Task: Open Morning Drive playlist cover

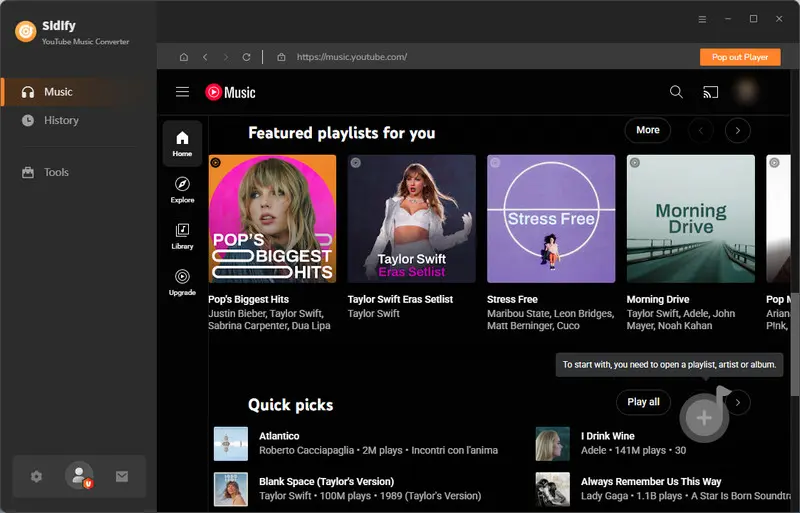Action: (x=691, y=219)
